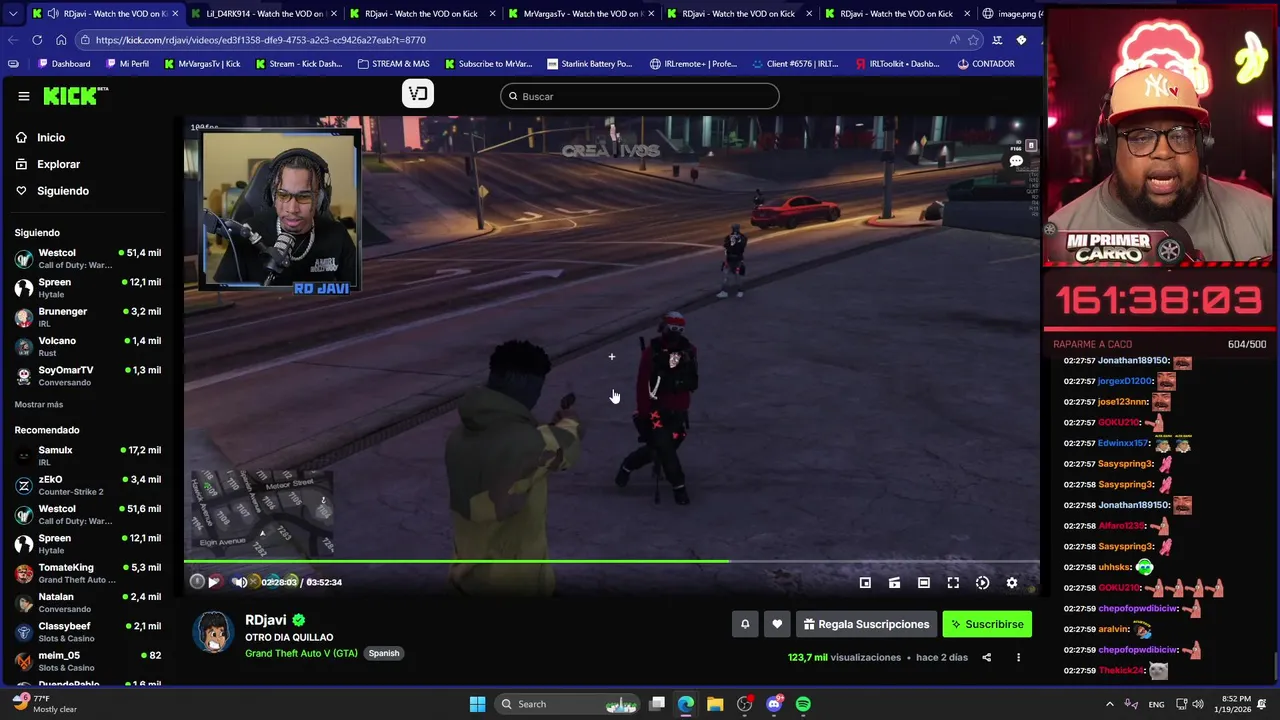Image resolution: width=1280 pixels, height=720 pixels.
Task: Open Samulx recommended channel
Action: 88,456
